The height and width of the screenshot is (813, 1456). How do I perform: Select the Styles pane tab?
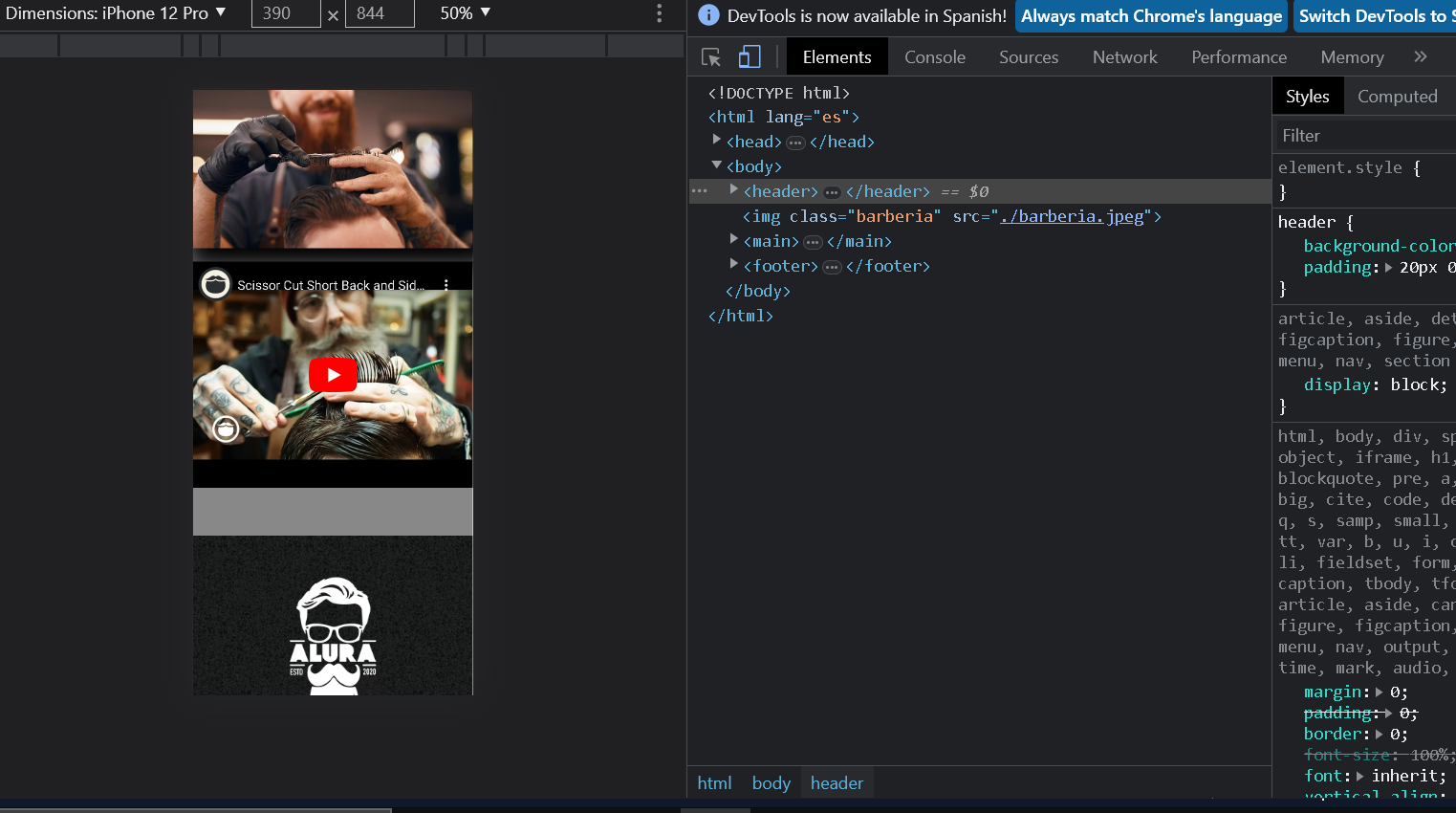click(x=1308, y=97)
